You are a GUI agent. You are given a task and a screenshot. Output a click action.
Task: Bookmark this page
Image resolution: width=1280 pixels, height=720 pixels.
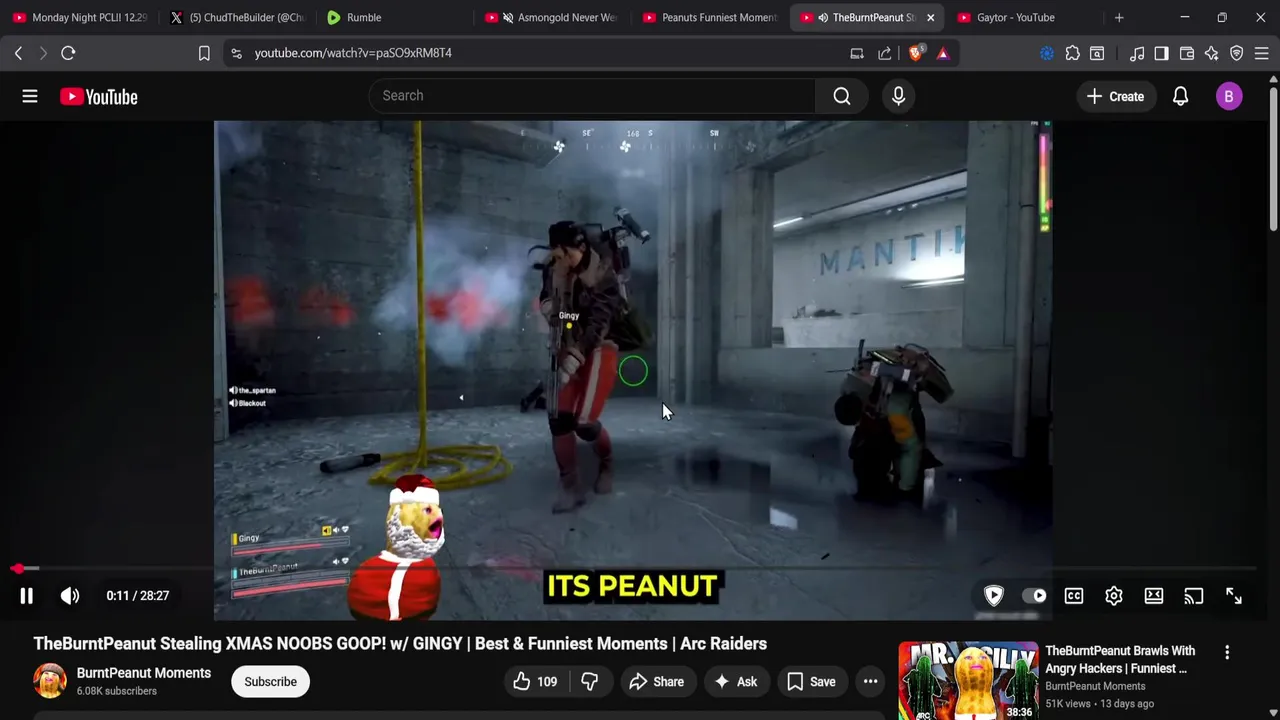click(x=204, y=53)
